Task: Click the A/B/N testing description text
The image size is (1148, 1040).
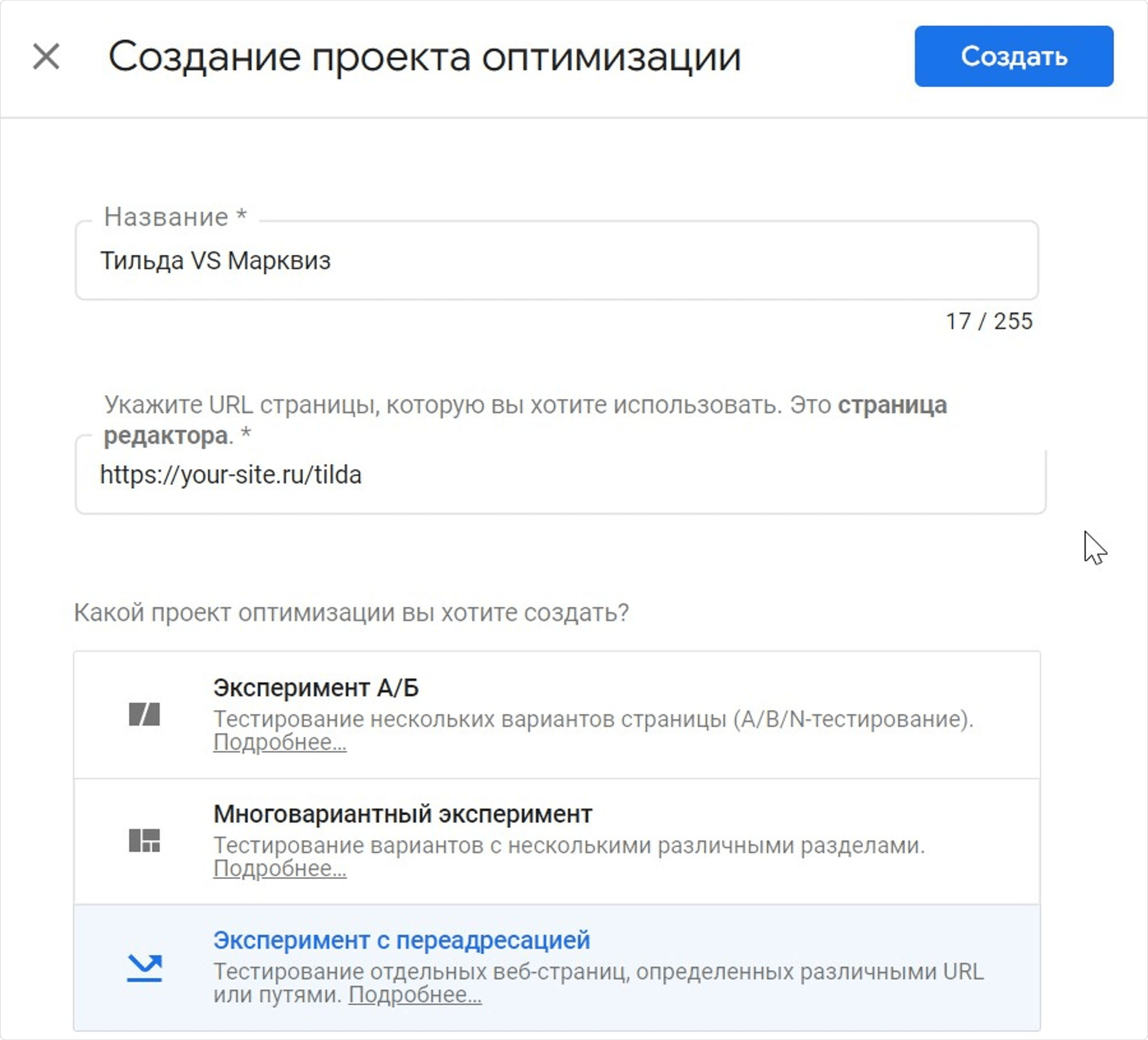Action: pos(593,719)
